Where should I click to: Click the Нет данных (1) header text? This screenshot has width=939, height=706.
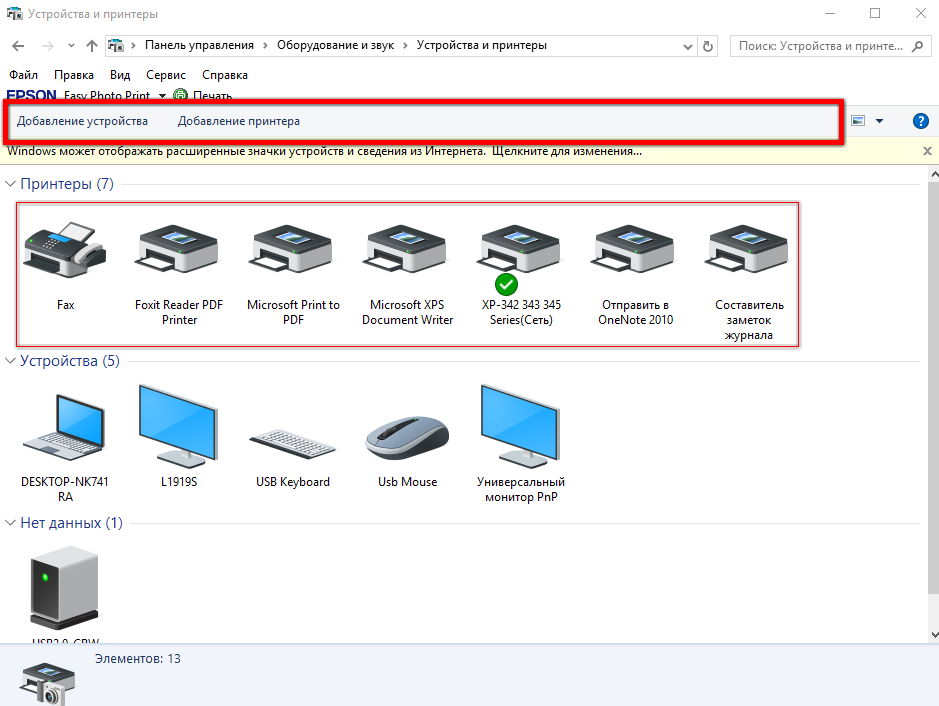point(71,523)
